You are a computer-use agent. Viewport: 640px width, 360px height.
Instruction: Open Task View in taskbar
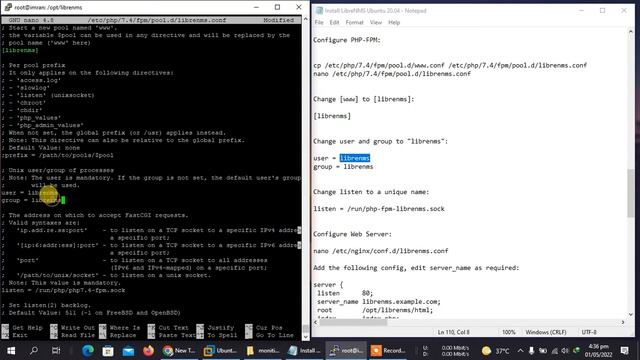tap(56, 351)
